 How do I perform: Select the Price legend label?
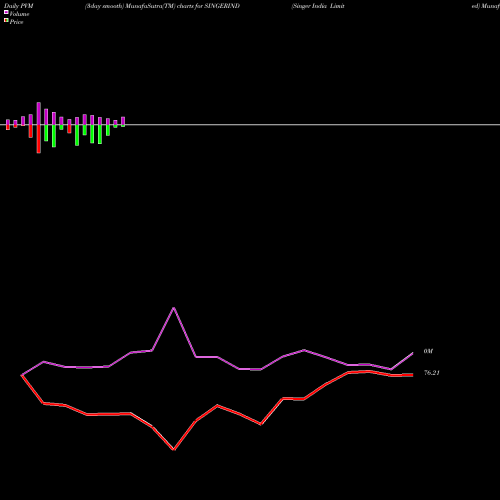click(16, 22)
